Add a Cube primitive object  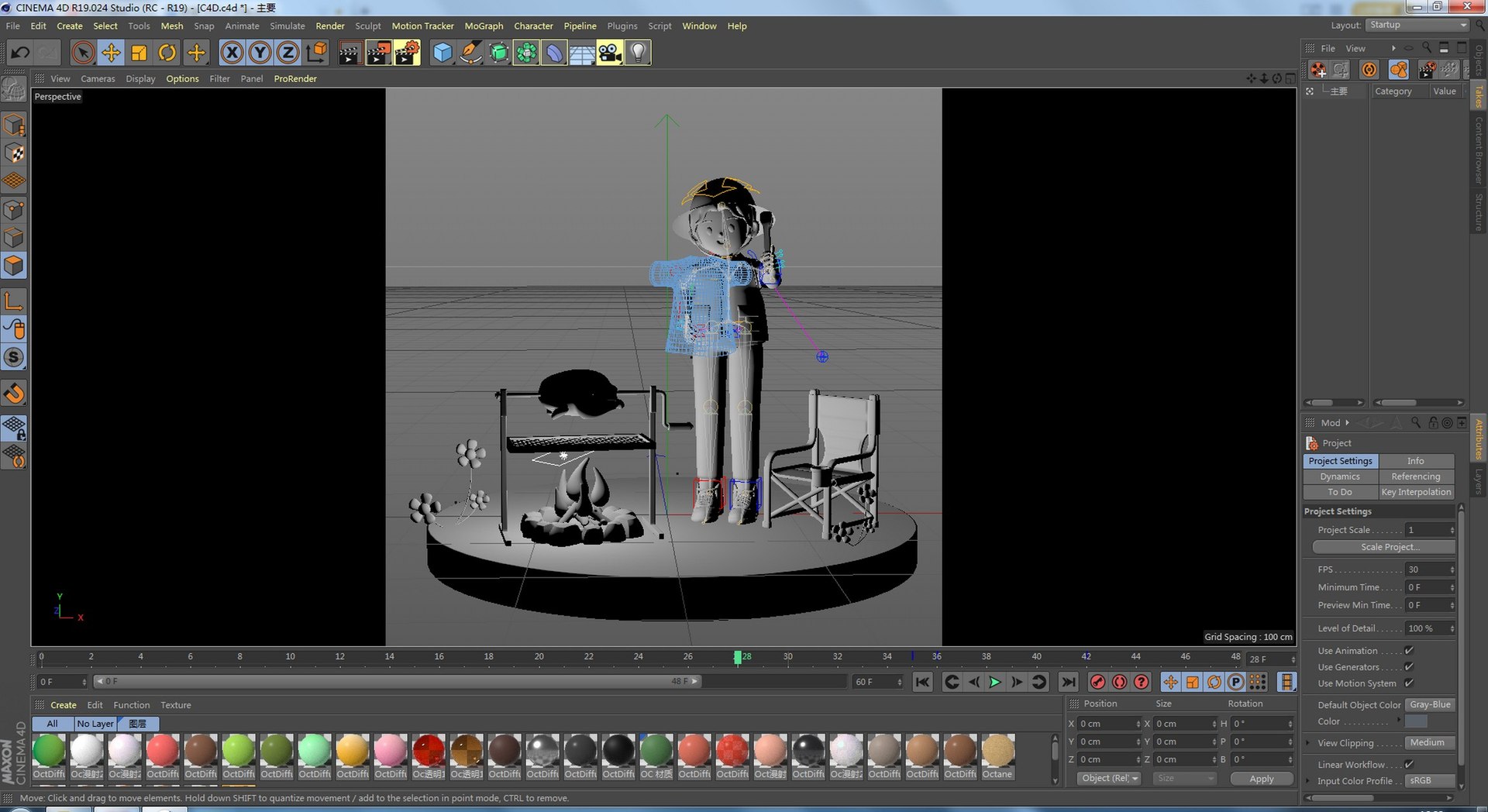443,53
